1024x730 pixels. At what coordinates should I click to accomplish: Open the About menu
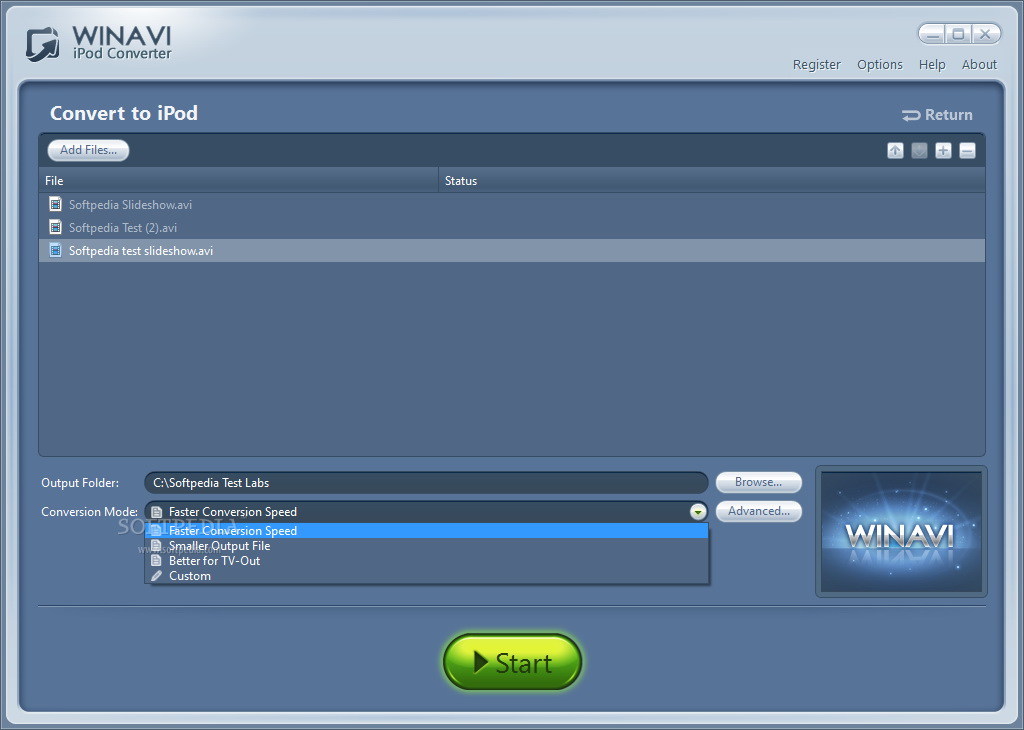tap(979, 65)
